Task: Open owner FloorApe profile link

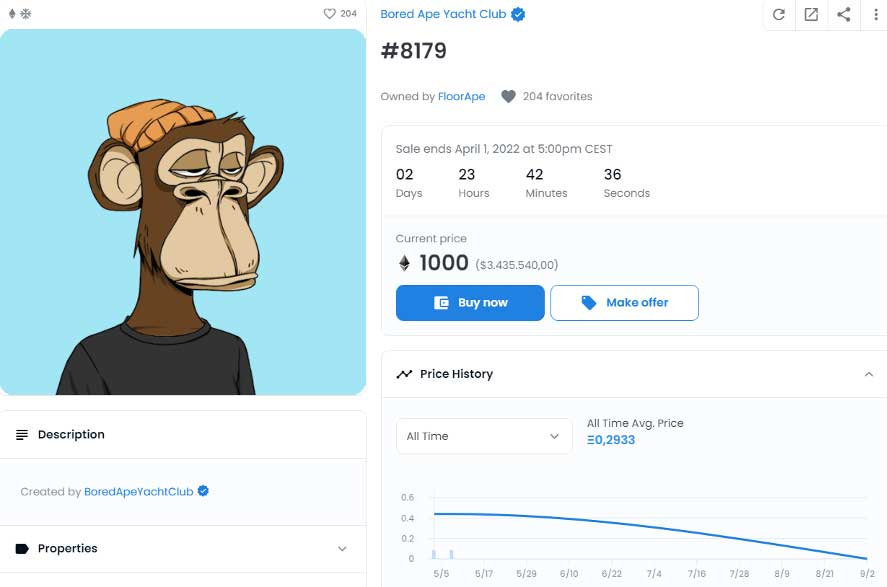Action: coord(461,97)
